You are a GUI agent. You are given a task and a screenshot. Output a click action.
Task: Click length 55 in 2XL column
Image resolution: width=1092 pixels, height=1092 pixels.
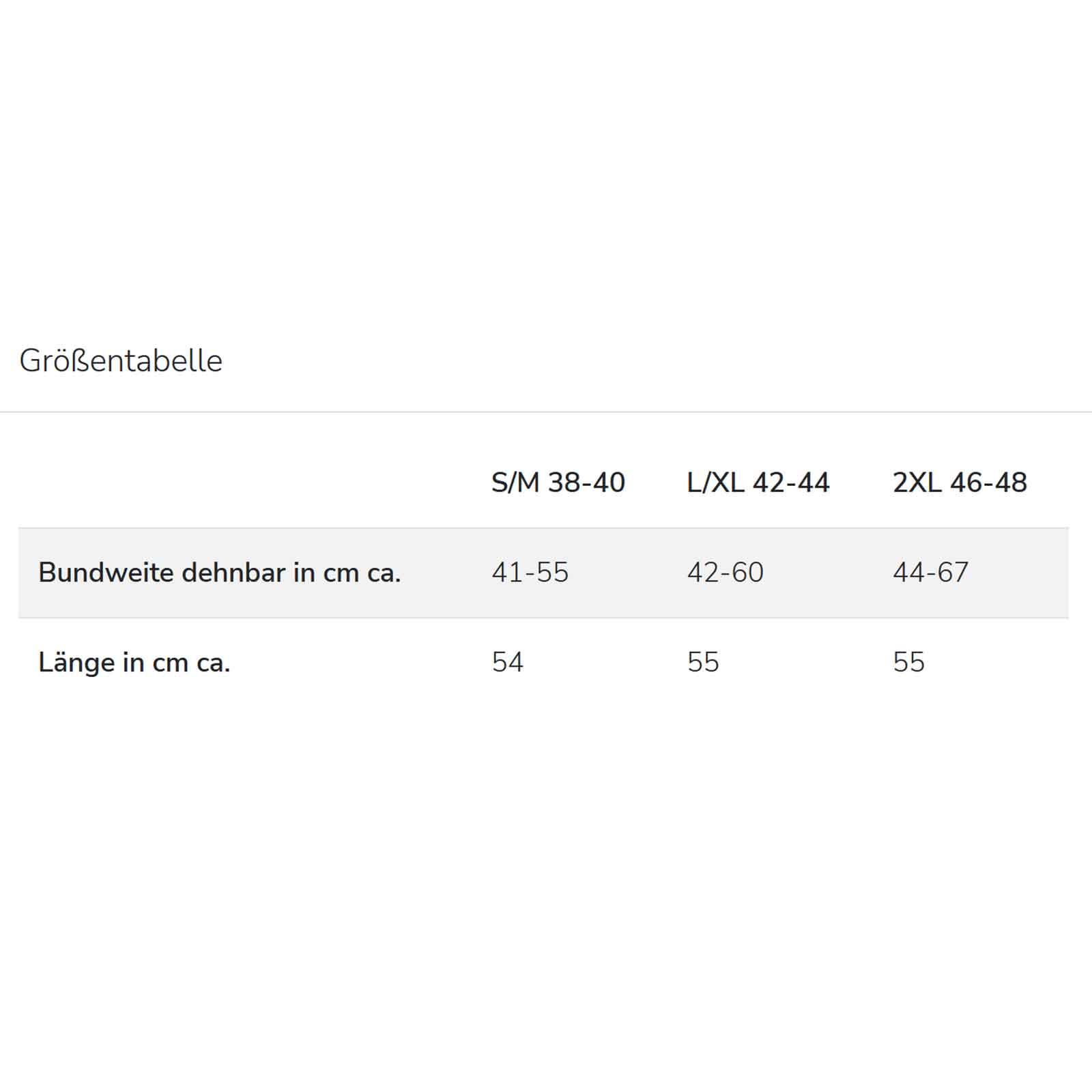tap(908, 662)
